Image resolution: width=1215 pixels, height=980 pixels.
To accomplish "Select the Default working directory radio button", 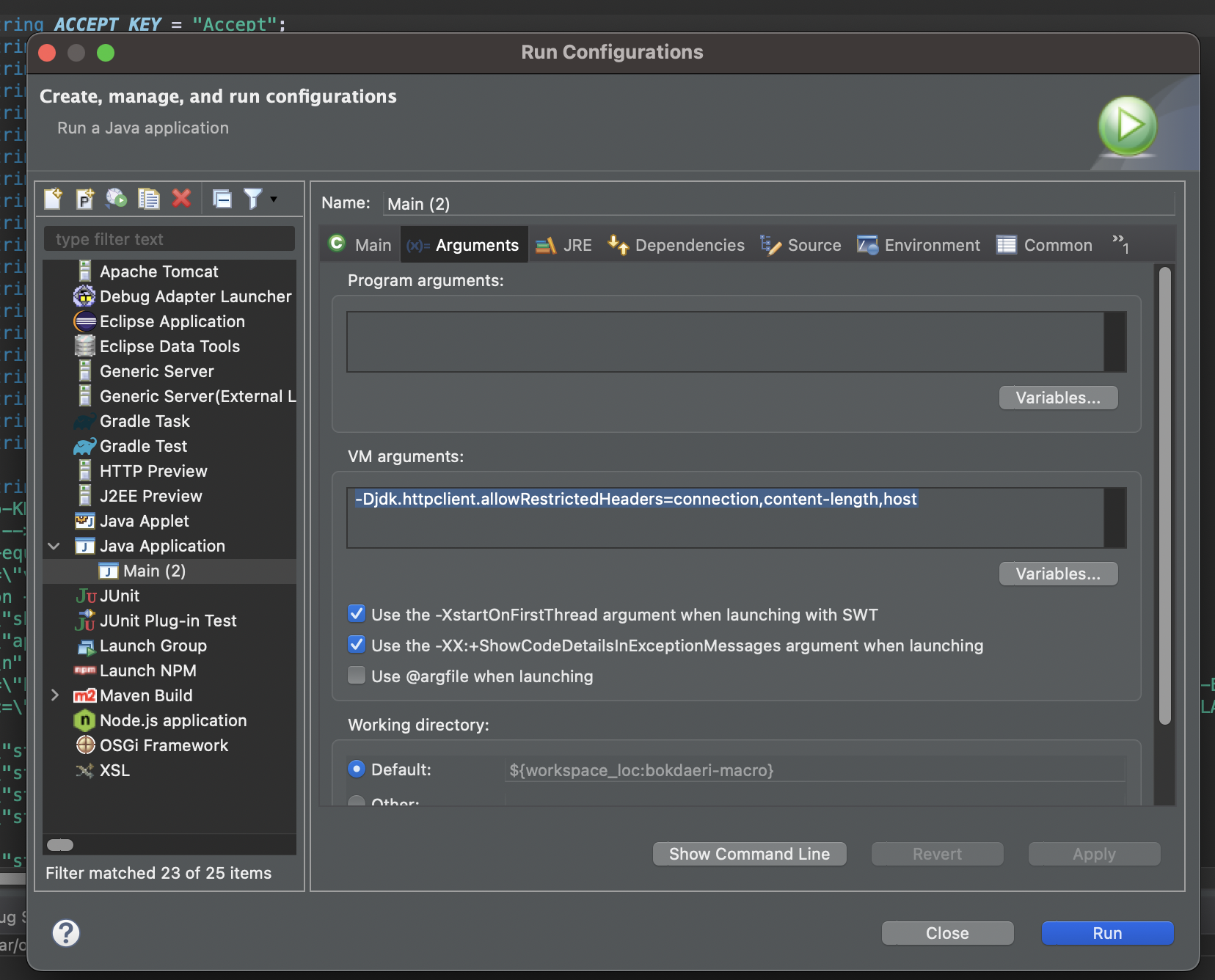I will tap(357, 769).
